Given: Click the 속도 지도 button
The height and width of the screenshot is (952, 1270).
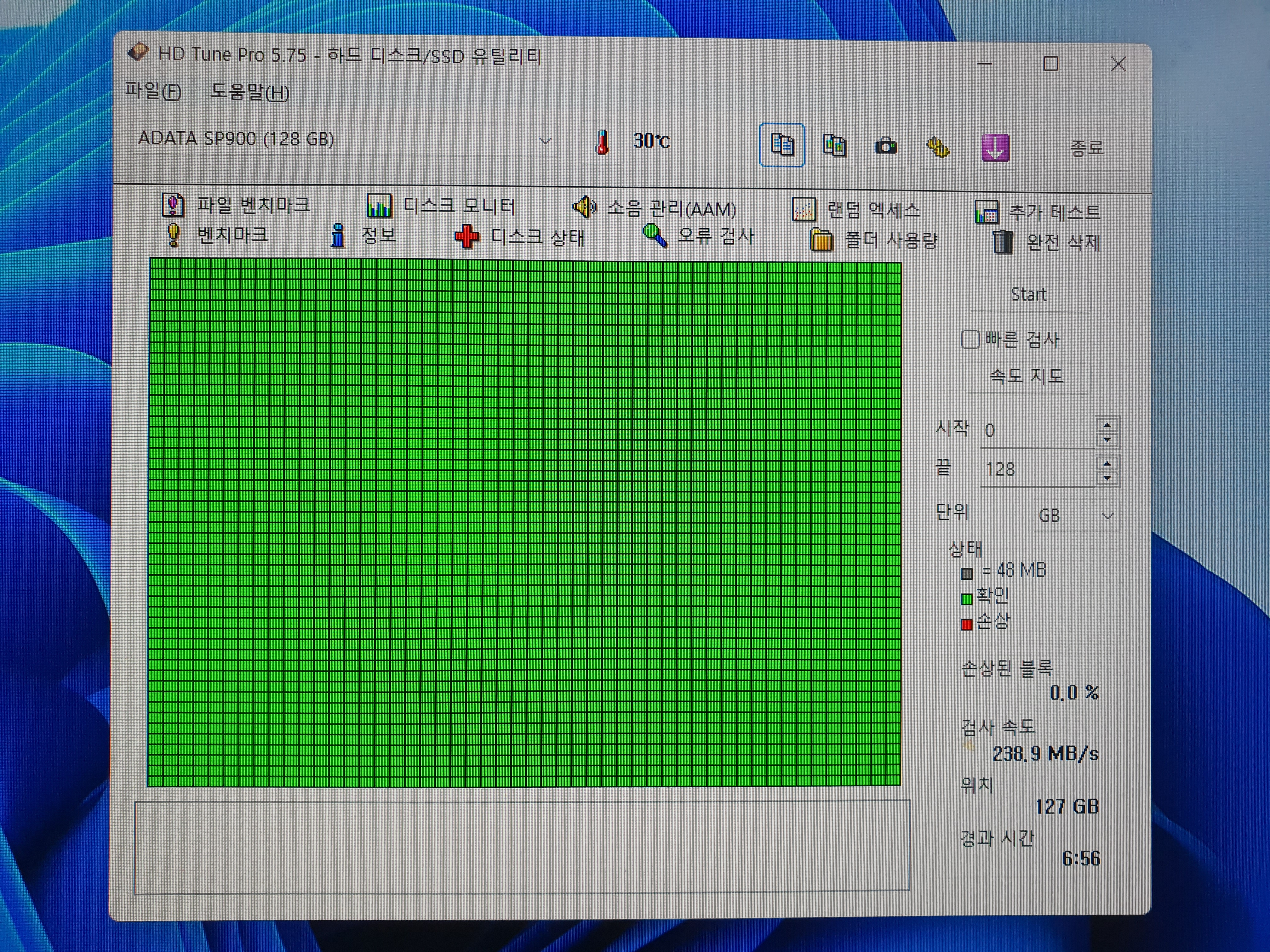Looking at the screenshot, I should [1027, 377].
